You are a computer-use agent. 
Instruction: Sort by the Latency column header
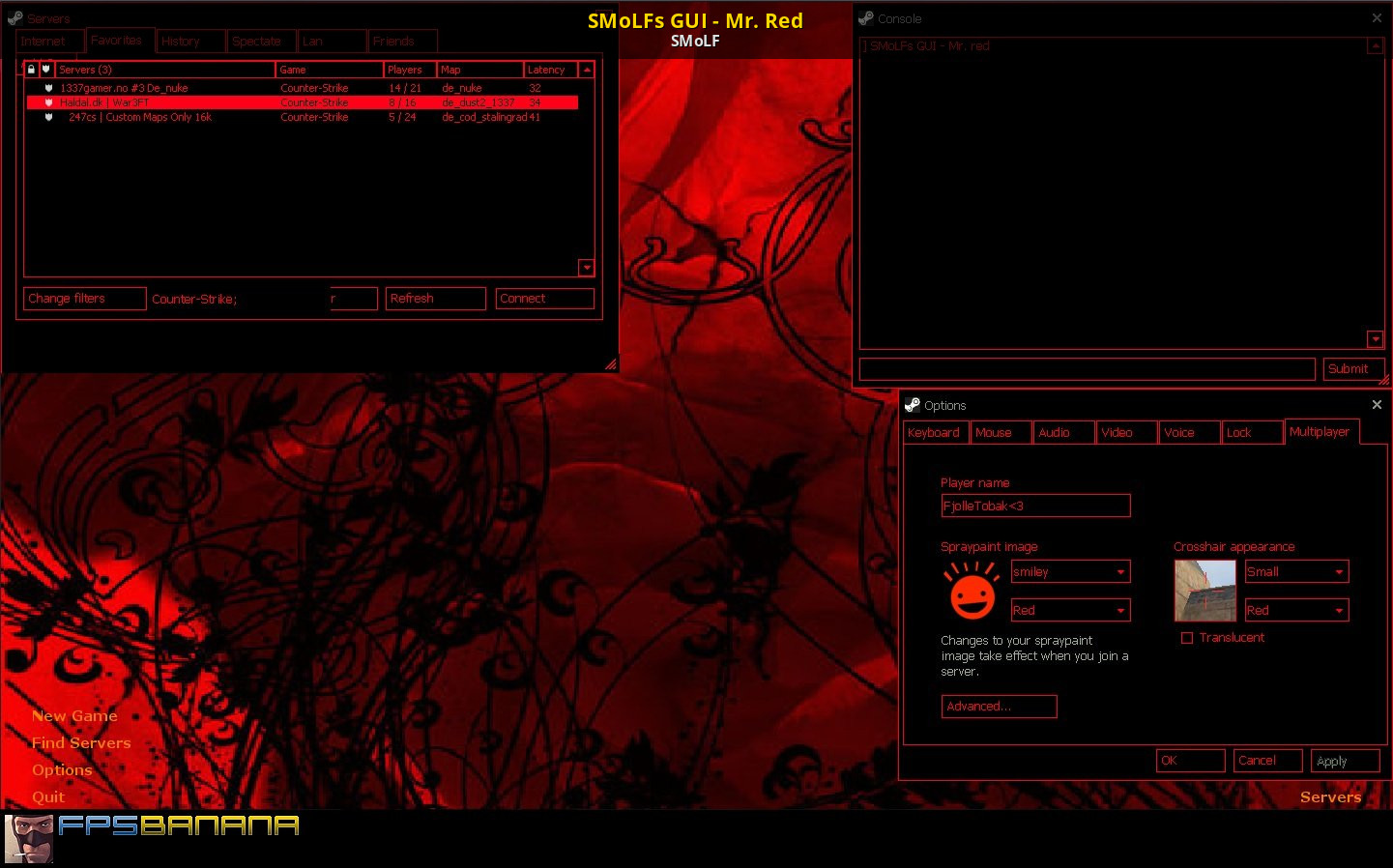[x=551, y=70]
